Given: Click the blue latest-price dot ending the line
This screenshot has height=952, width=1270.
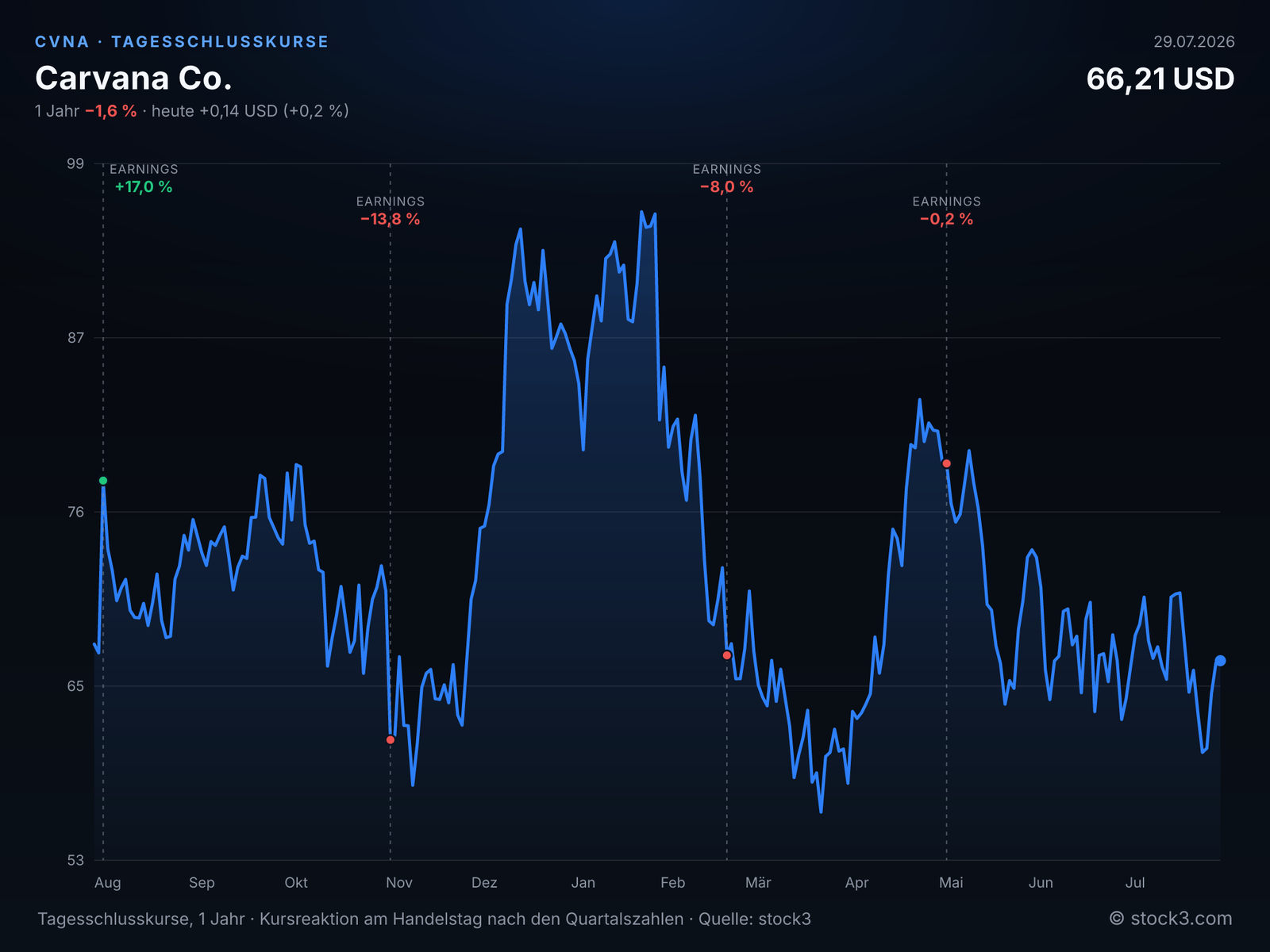Looking at the screenshot, I should tap(1221, 661).
